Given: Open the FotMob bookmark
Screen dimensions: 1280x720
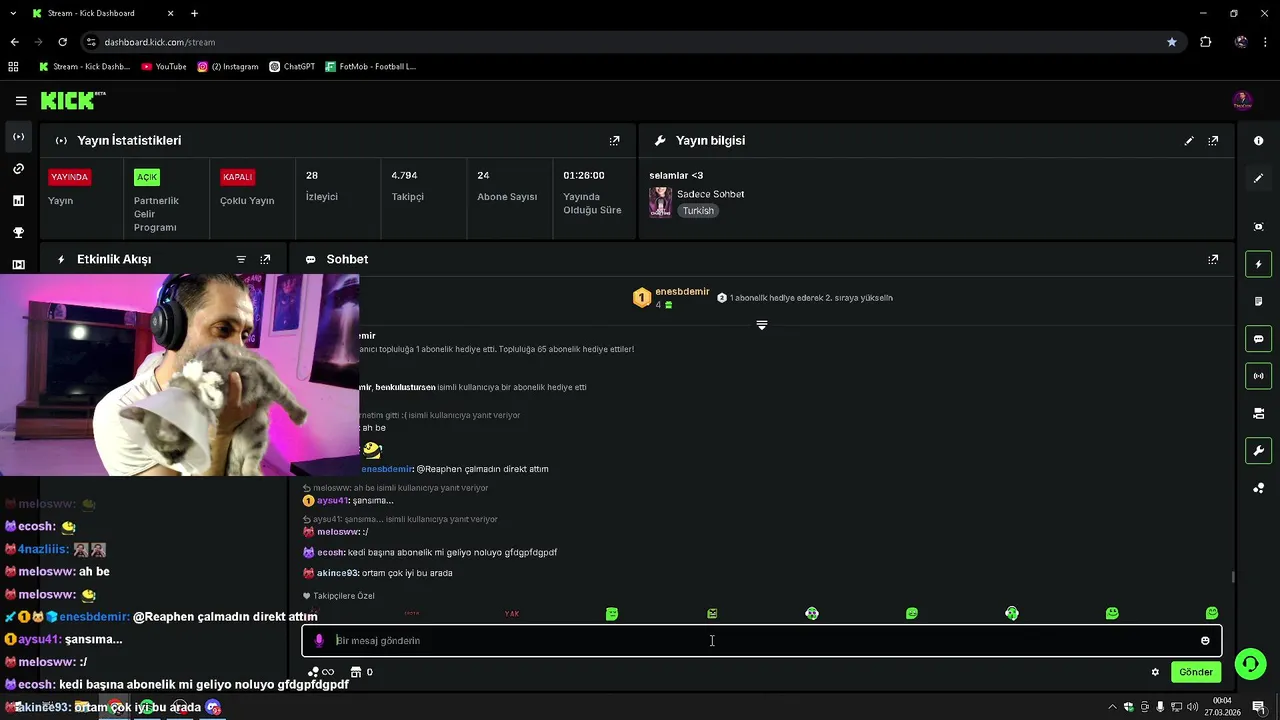Looking at the screenshot, I should 370,67.
